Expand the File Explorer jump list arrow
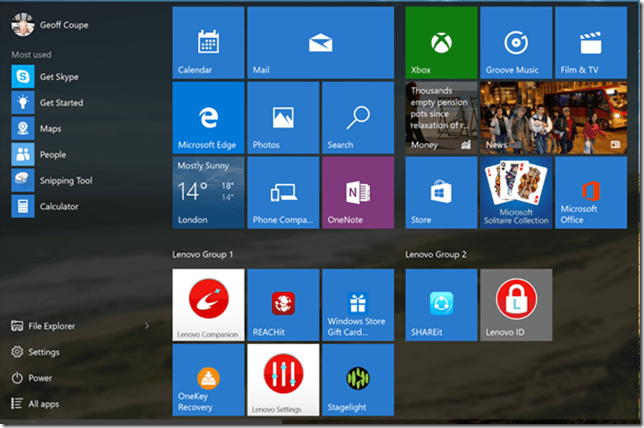This screenshot has width=644, height=428. point(147,326)
